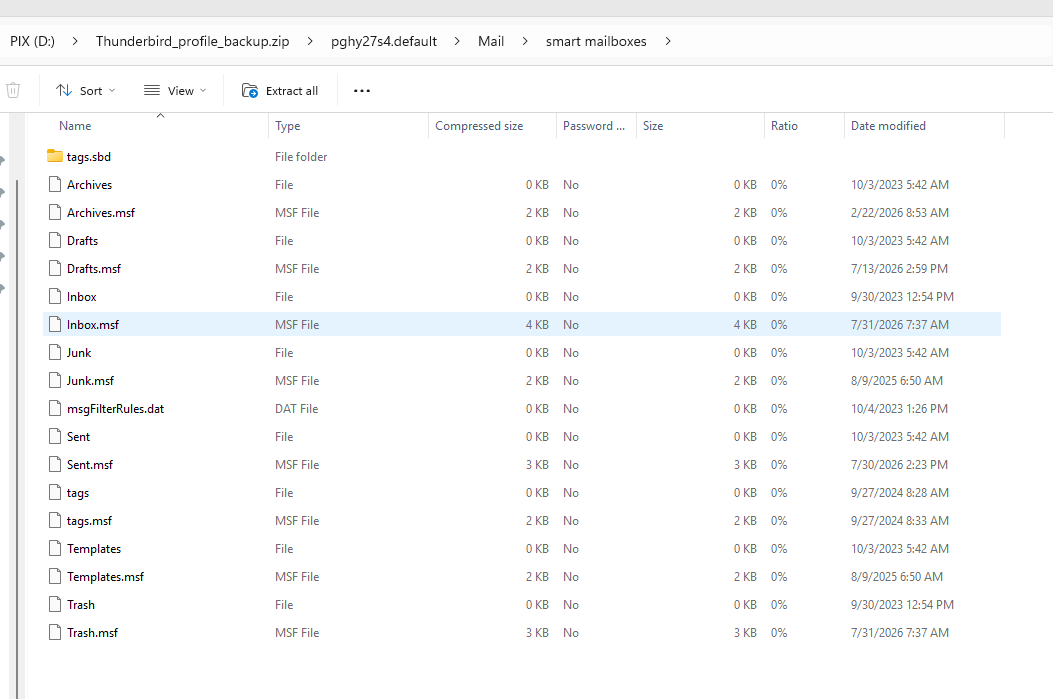Click date 2/22/2026 8:53 AM

pyautogui.click(x=899, y=213)
